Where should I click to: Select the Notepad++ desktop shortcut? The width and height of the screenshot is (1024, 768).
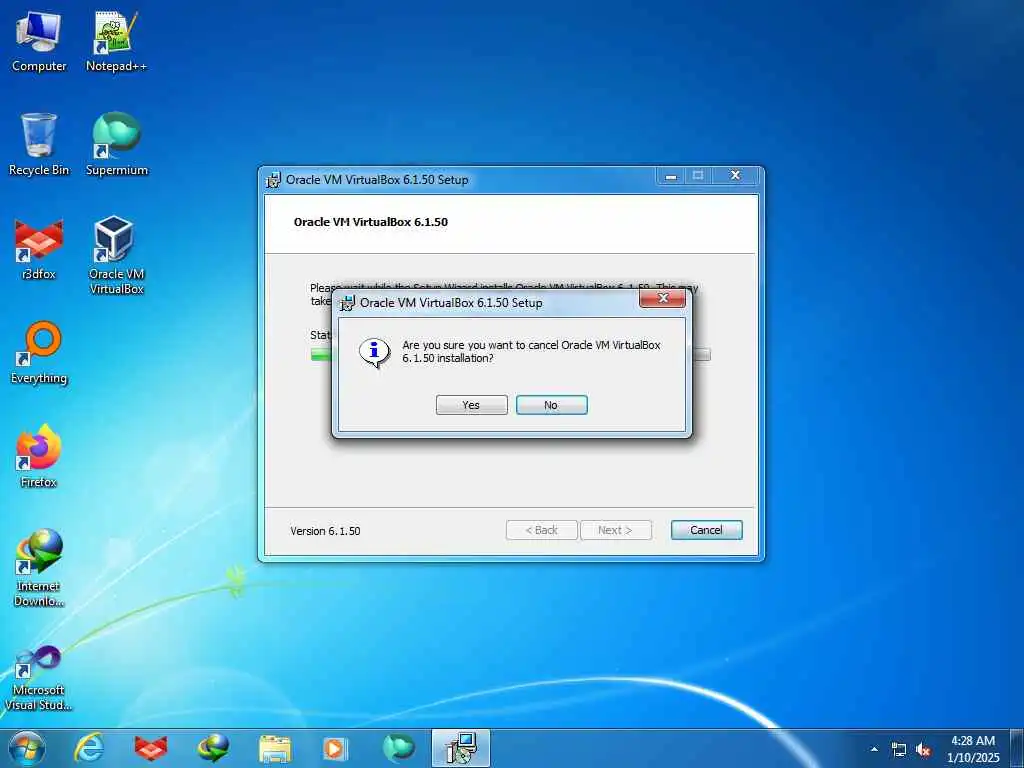point(116,42)
